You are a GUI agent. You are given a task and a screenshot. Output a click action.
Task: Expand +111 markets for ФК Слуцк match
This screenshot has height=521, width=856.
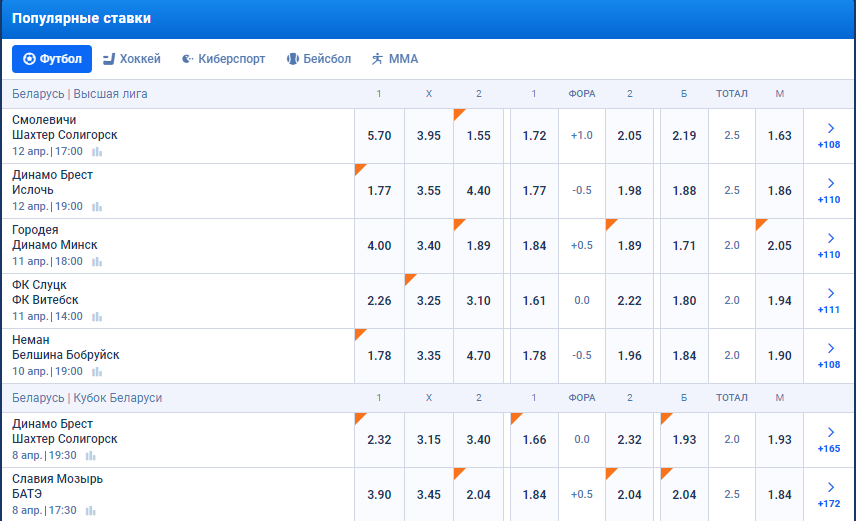pos(829,300)
